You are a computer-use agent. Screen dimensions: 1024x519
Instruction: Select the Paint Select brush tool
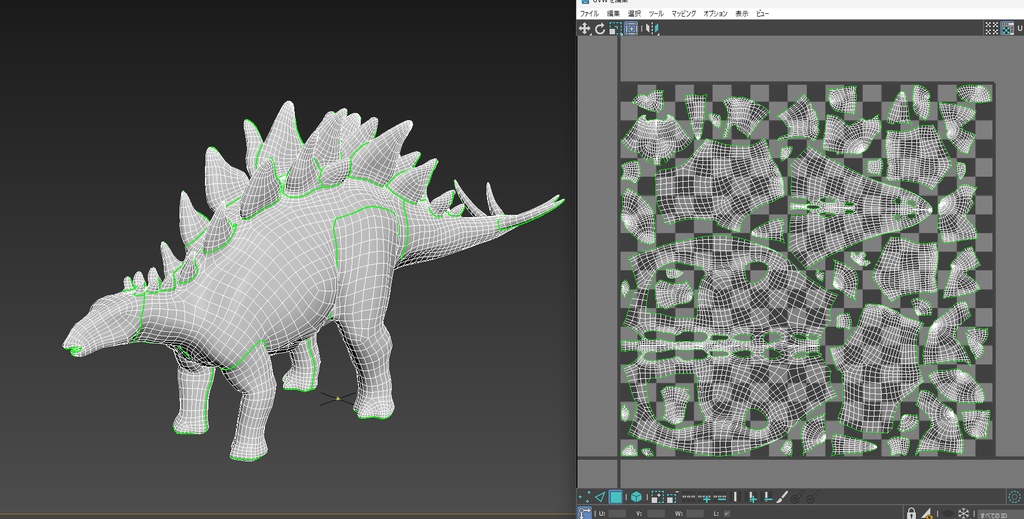tap(782, 497)
